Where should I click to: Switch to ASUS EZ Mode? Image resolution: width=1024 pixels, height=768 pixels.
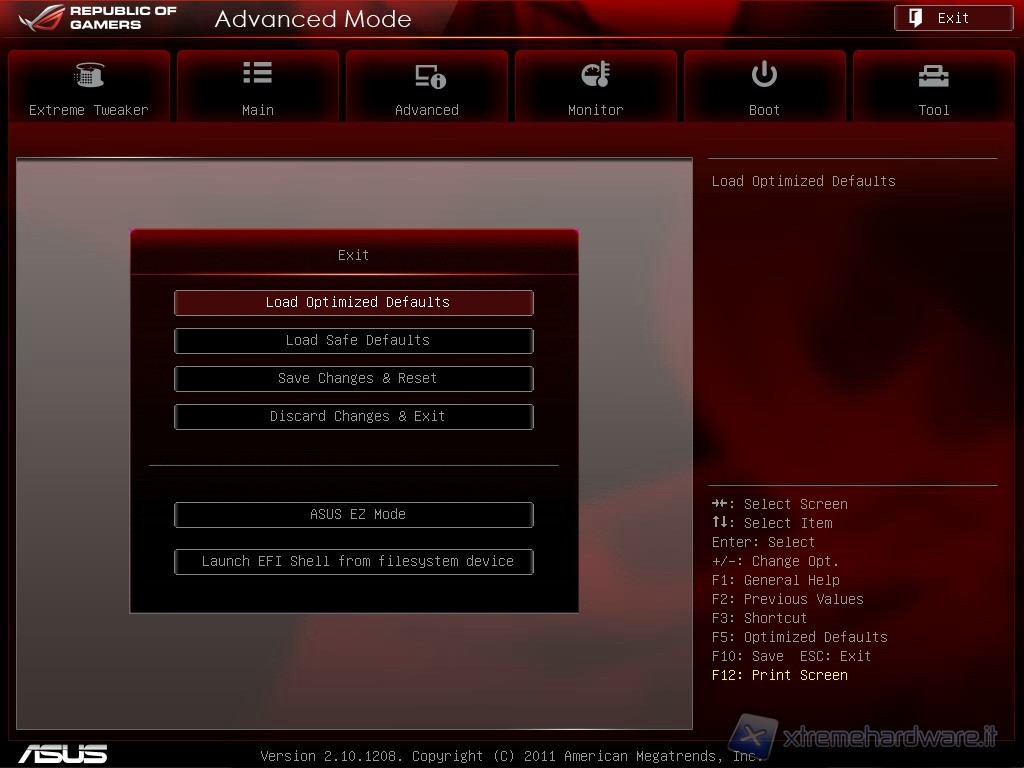(354, 515)
